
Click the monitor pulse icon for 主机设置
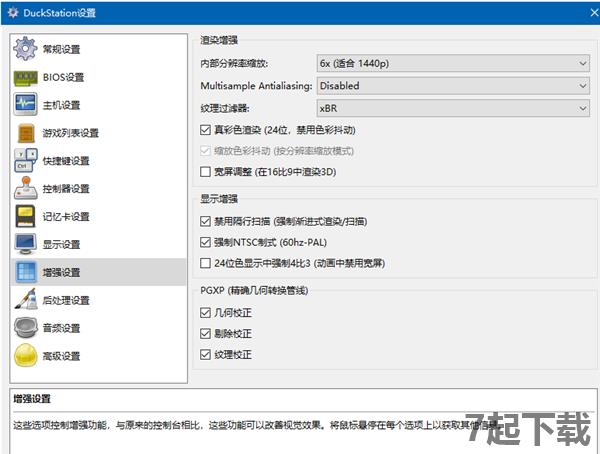pyautogui.click(x=25, y=104)
